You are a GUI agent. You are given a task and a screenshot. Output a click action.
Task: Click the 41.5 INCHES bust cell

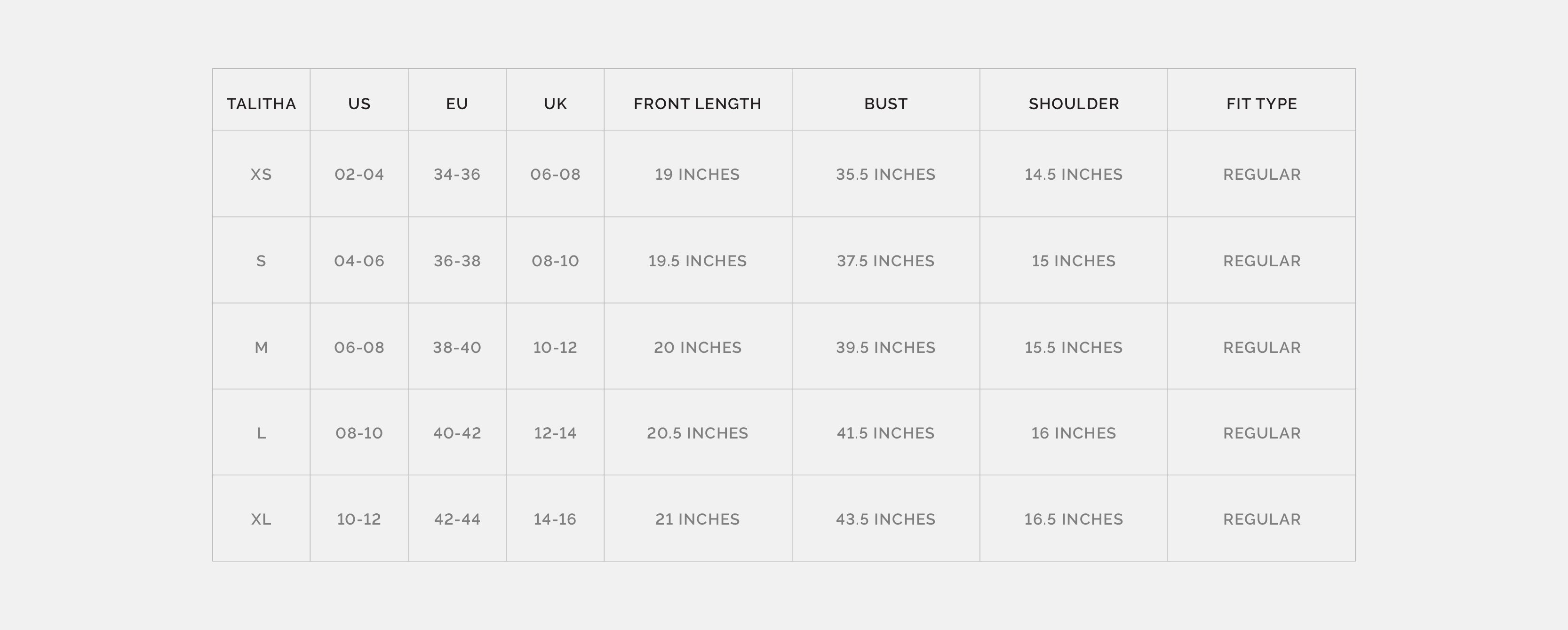tap(886, 433)
